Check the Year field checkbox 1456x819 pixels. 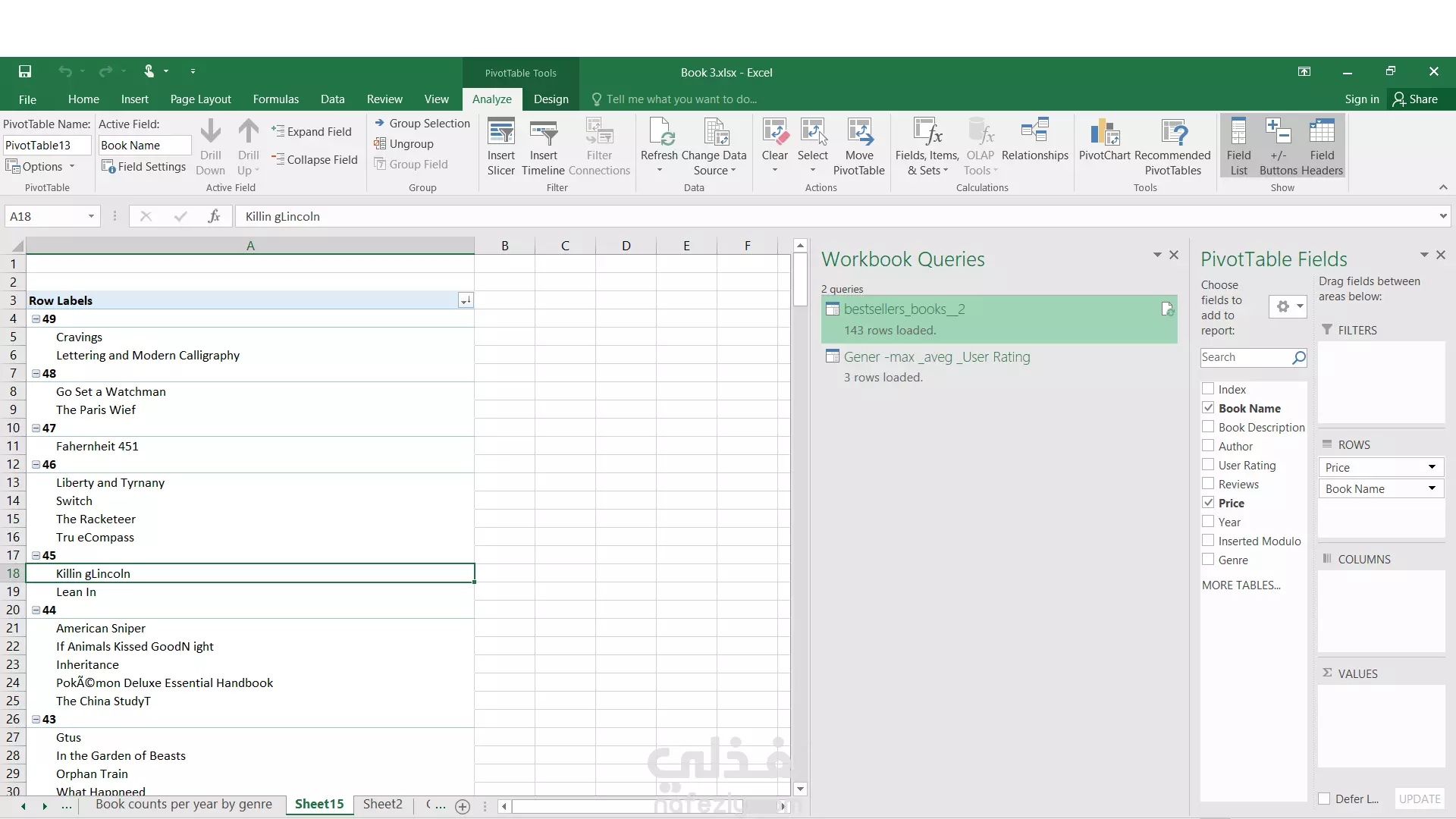(1208, 522)
